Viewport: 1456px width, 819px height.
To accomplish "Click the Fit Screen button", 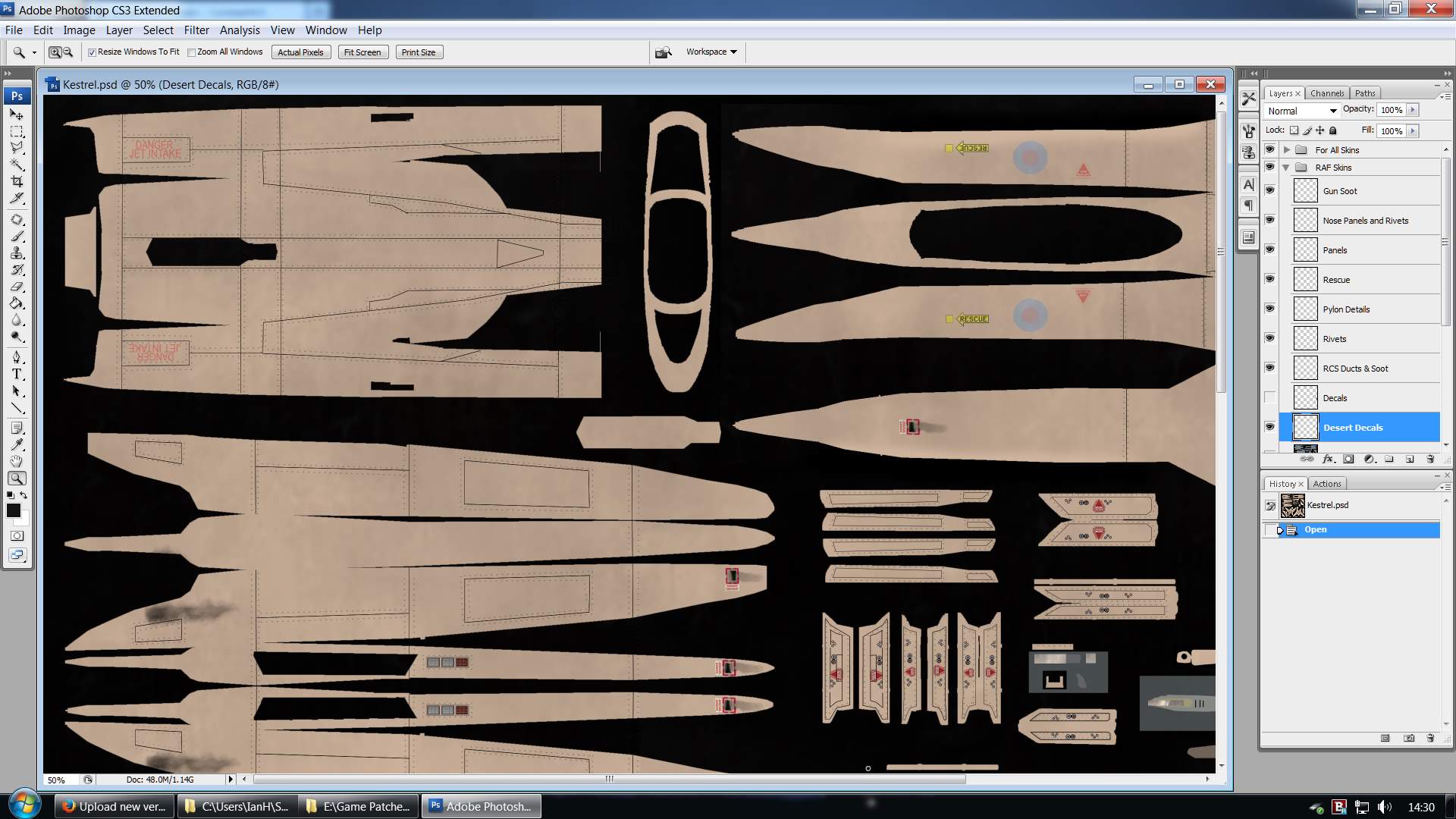I will 362,52.
